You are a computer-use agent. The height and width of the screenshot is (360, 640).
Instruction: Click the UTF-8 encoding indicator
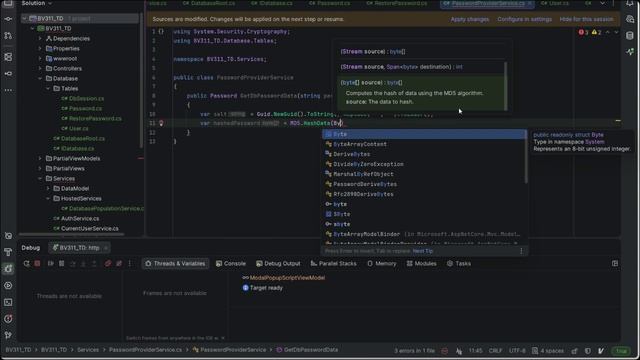[517, 351]
